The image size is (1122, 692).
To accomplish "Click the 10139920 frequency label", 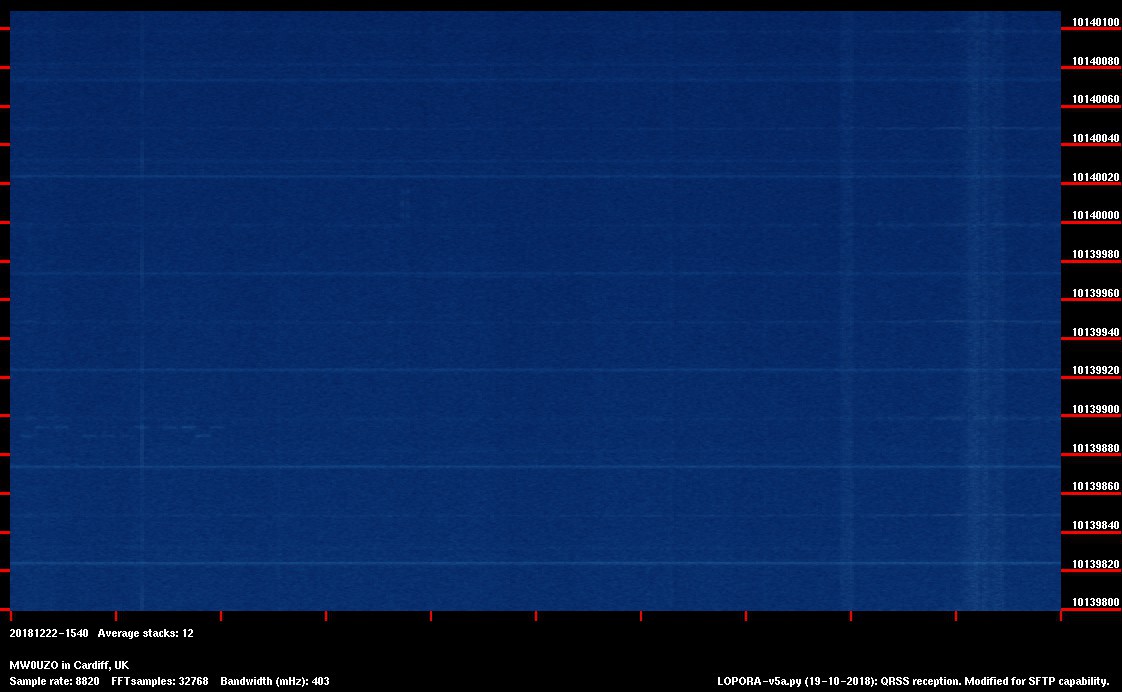I will pos(1095,370).
